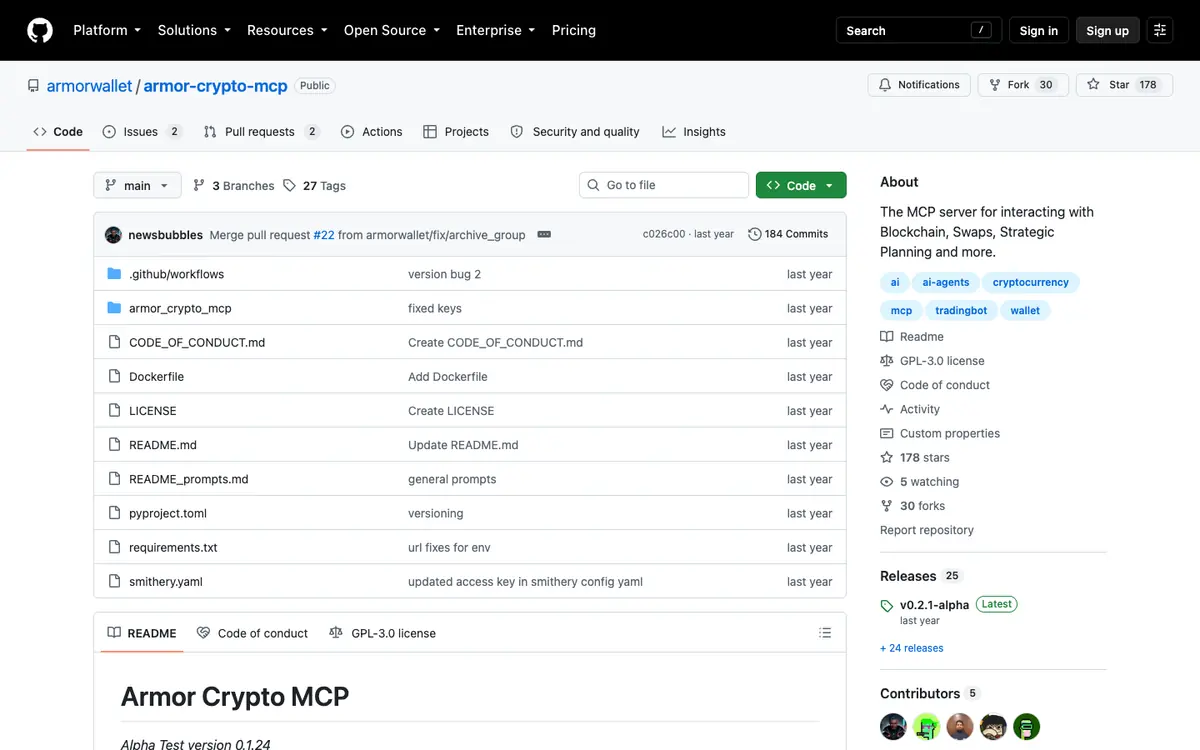
Task: Click the Go to file field
Action: point(664,185)
